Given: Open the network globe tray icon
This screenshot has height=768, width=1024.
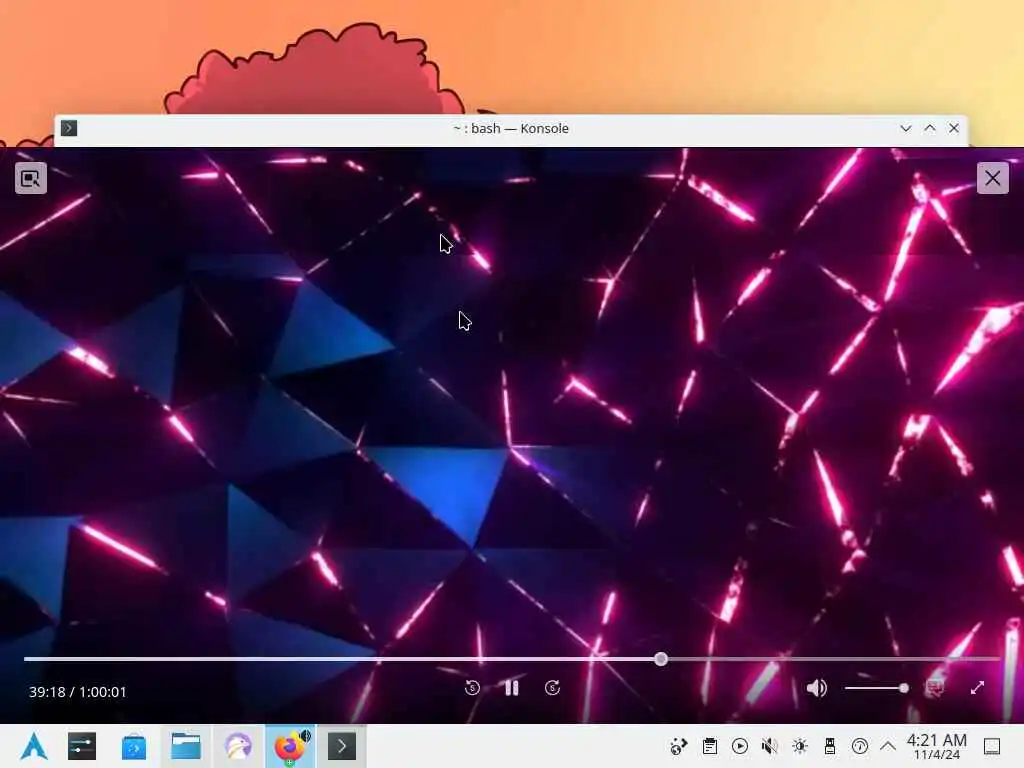Looking at the screenshot, I should coord(679,746).
